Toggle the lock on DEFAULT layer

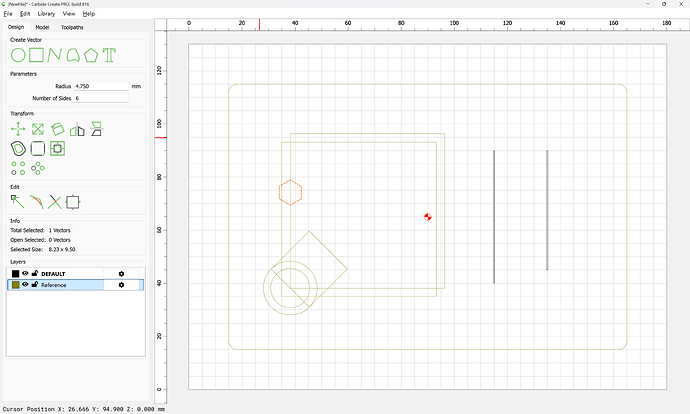[x=35, y=273]
